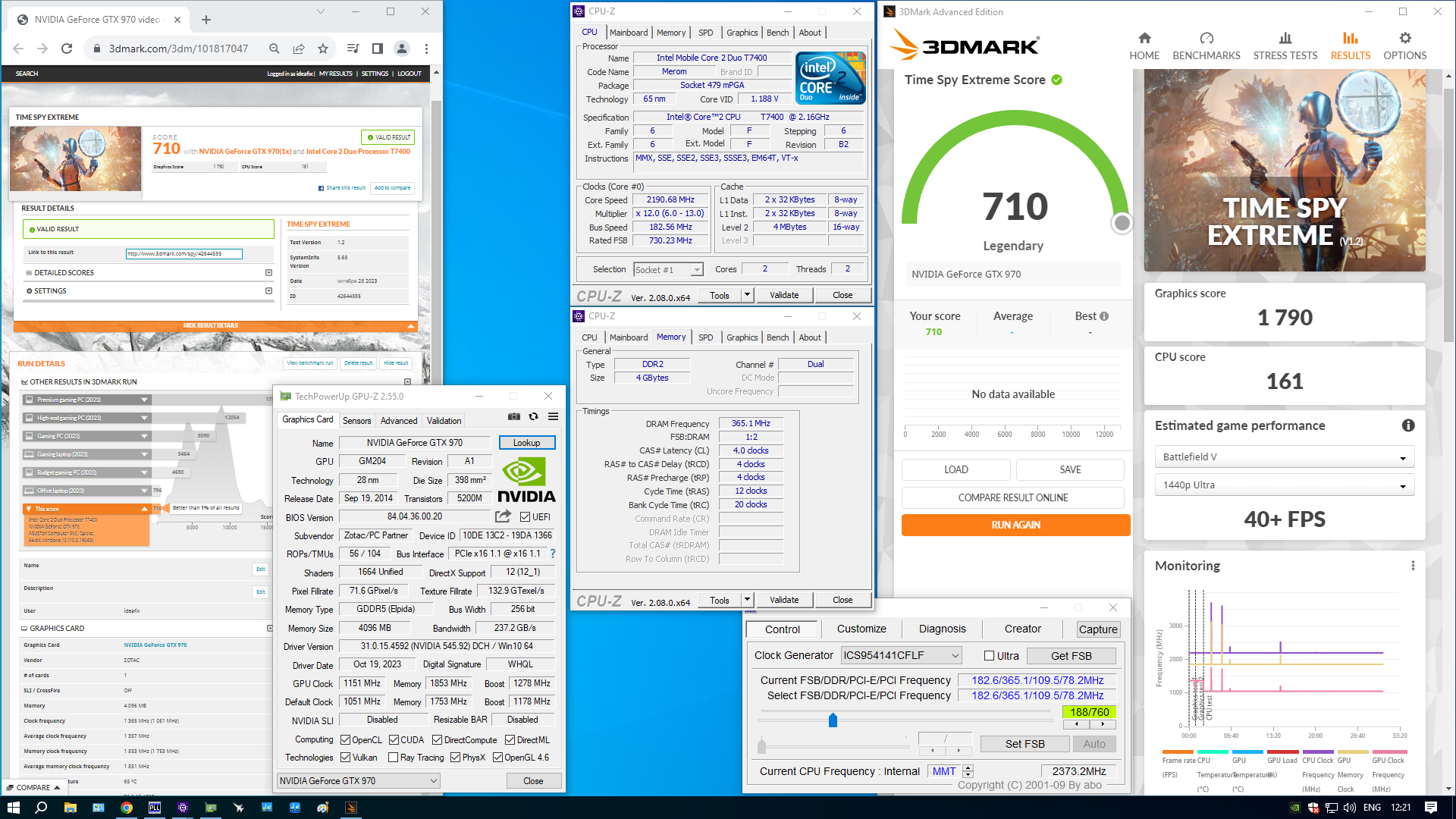Switch to GPU-Z in the taskbar
Viewport: 1456px width, 819px height.
tap(211, 808)
